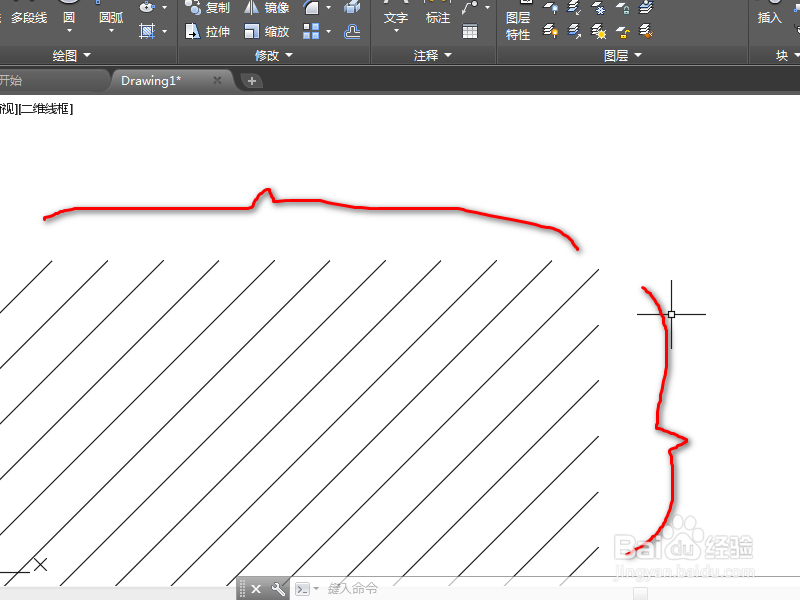Grab the command line grip handle

tap(243, 589)
